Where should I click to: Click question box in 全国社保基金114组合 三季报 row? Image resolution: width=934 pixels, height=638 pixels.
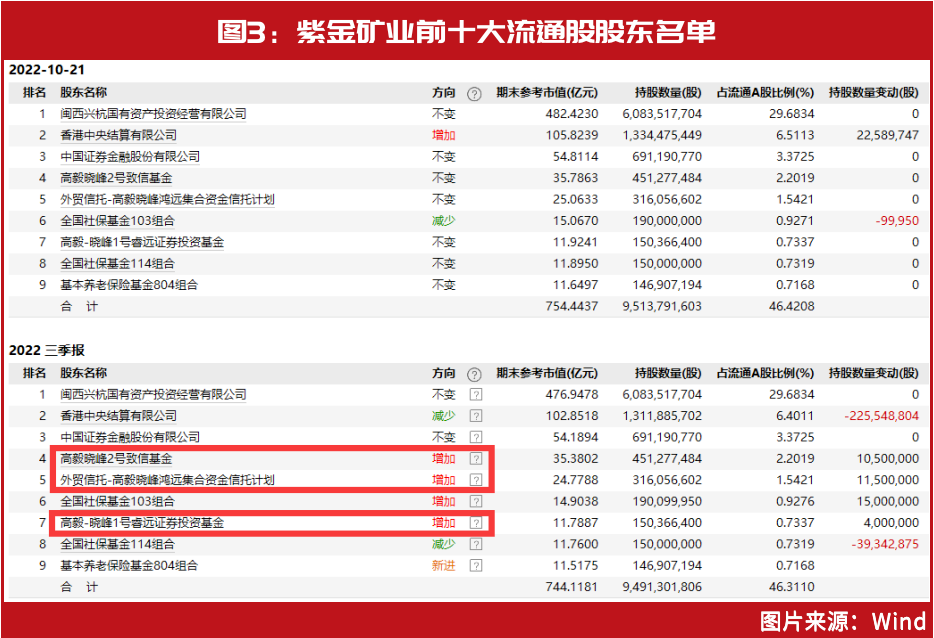(x=476, y=544)
